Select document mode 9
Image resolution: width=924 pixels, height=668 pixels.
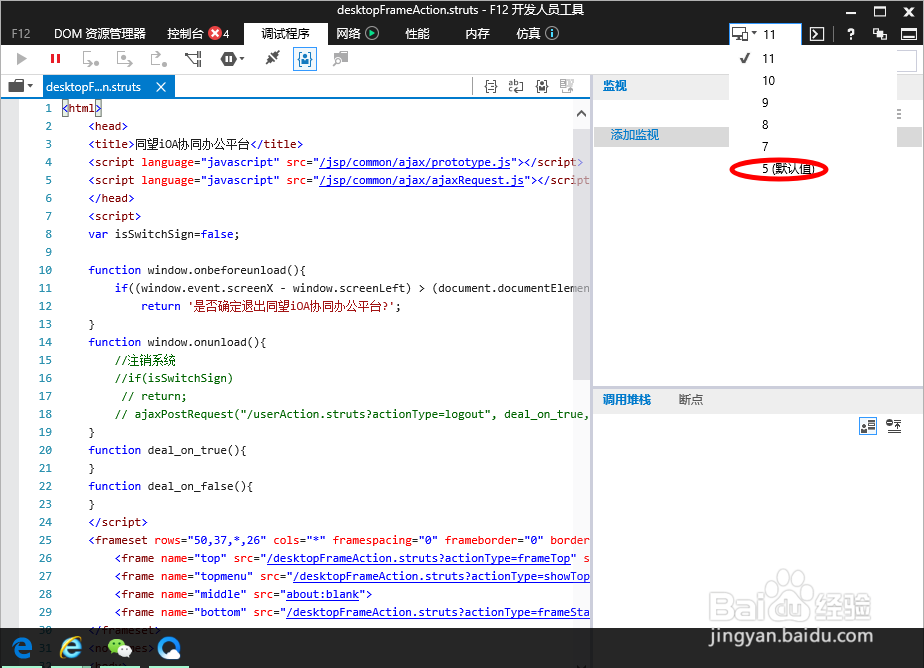765,102
